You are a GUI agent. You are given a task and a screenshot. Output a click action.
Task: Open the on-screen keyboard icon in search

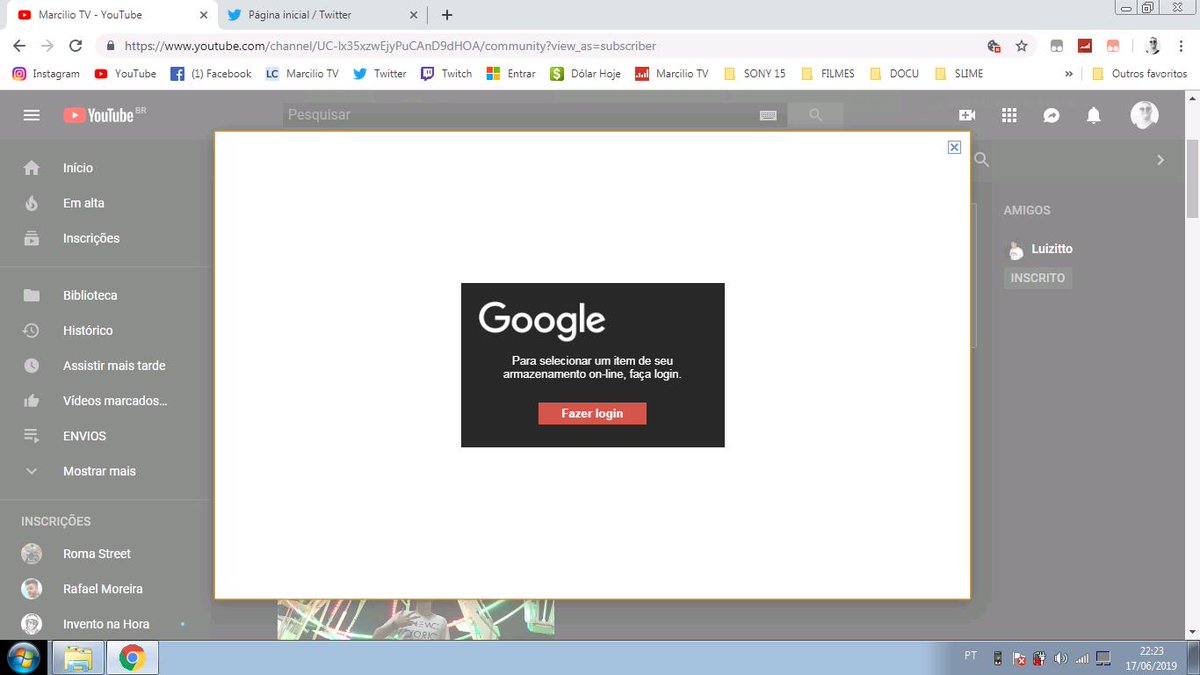coord(768,115)
